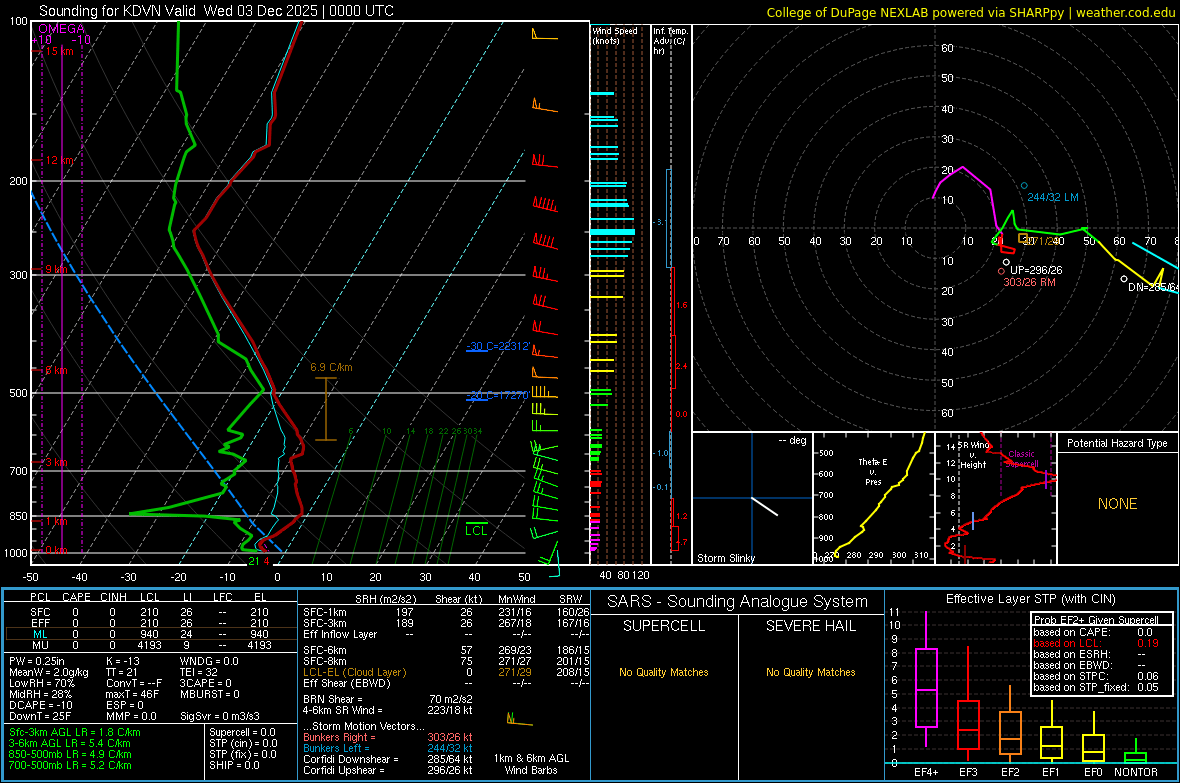Viewport: 1180px width, 783px height.
Task: Click Sfc-3km AGL LR = 1.8 C/km
Action: pos(75,732)
